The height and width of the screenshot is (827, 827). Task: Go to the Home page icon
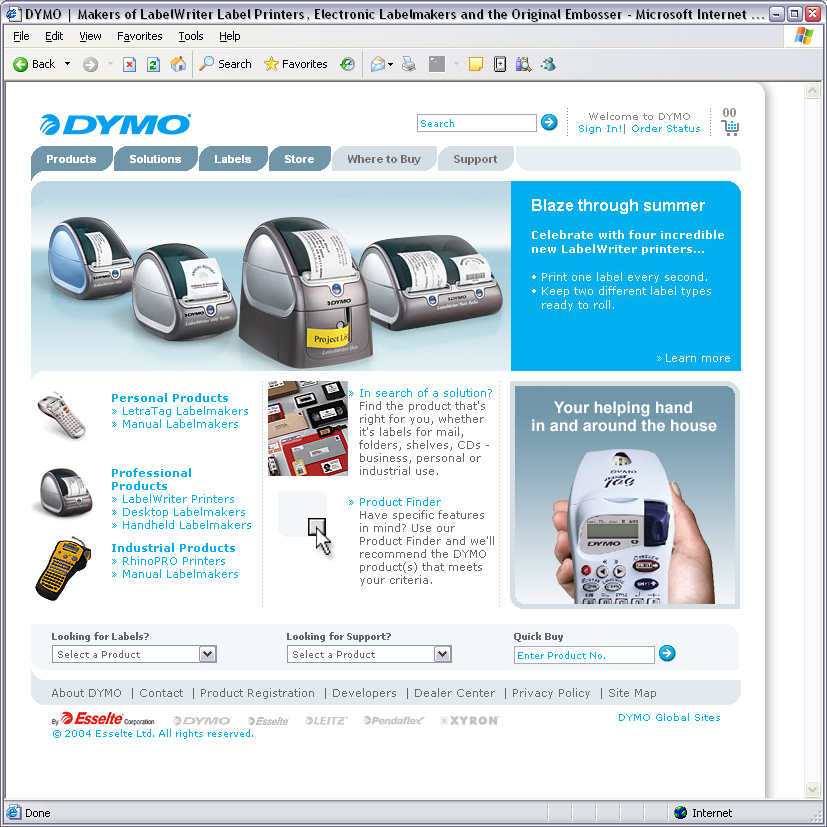[x=178, y=64]
